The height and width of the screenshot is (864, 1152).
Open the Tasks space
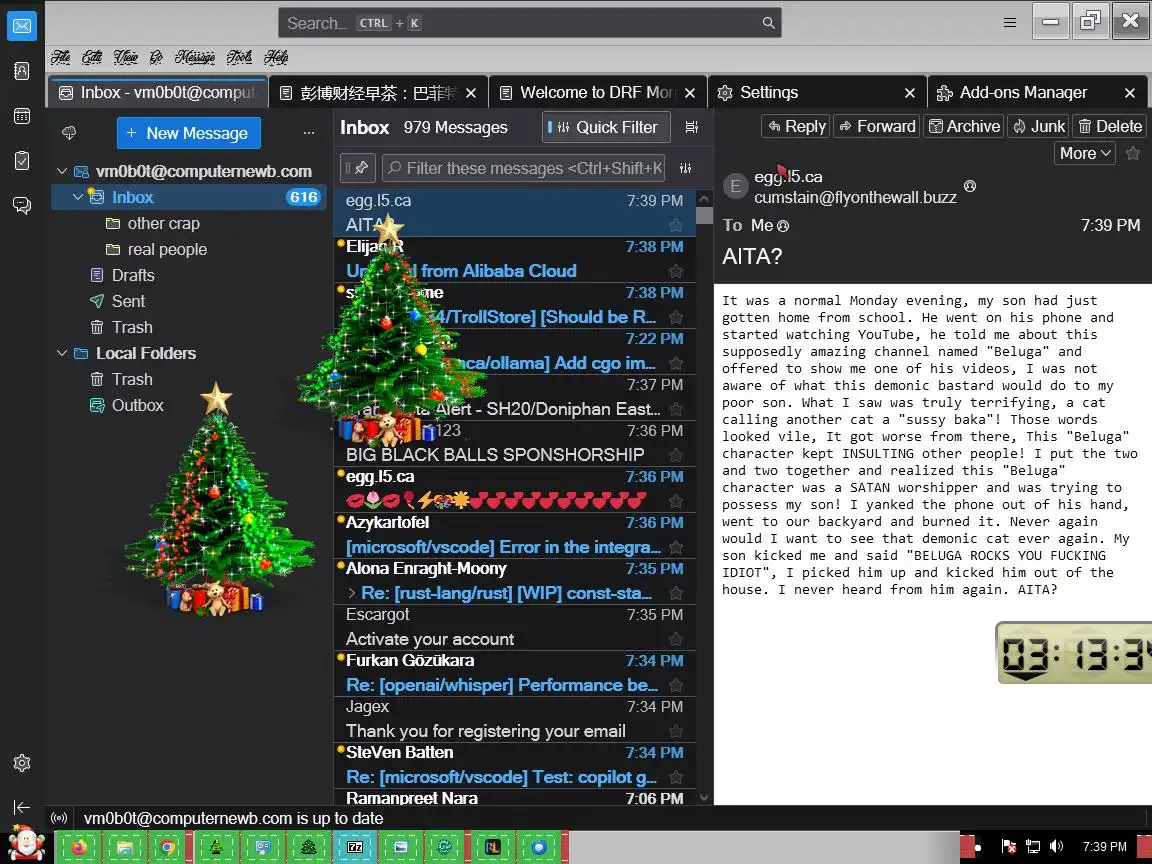(22, 160)
